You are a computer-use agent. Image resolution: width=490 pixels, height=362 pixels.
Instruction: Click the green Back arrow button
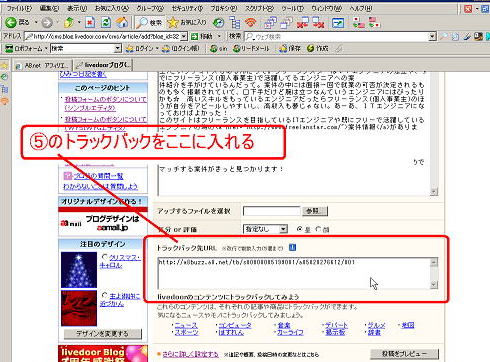[x=11, y=22]
